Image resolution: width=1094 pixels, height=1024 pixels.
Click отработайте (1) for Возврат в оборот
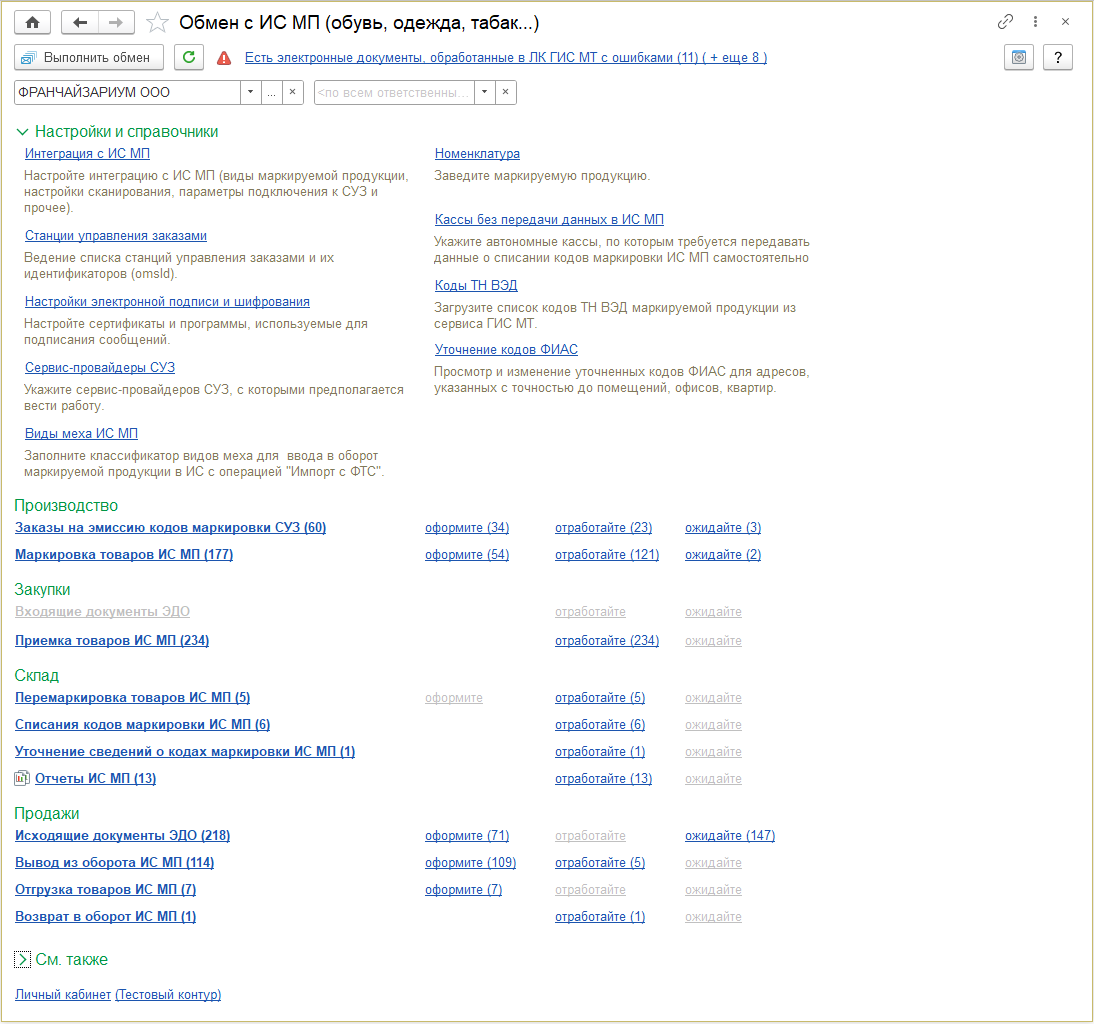[x=600, y=917]
